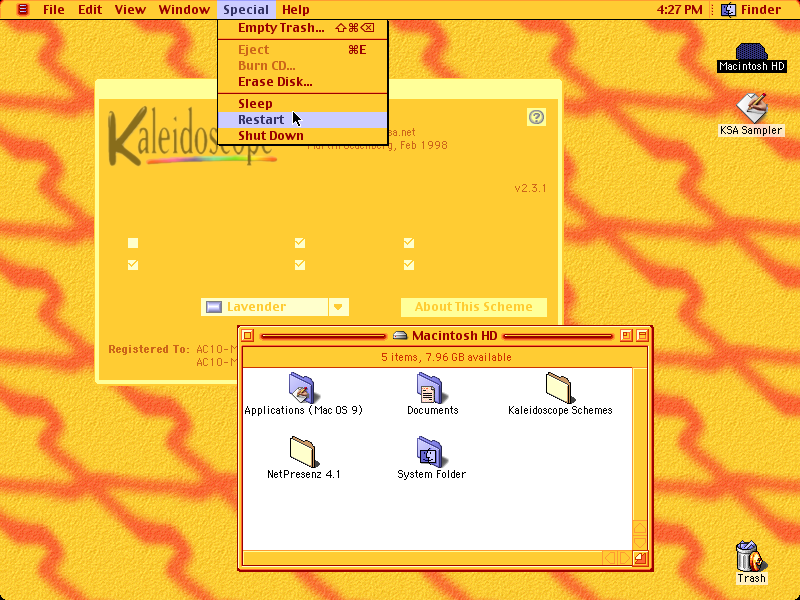Select the System Folder icon
800x600 pixels.
tap(430, 452)
